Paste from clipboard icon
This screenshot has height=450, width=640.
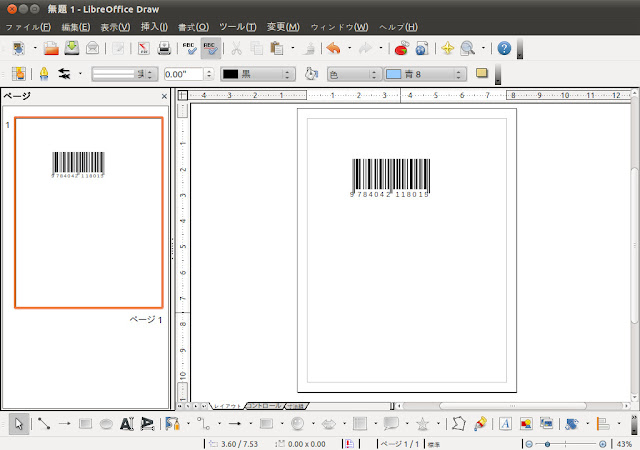276,48
